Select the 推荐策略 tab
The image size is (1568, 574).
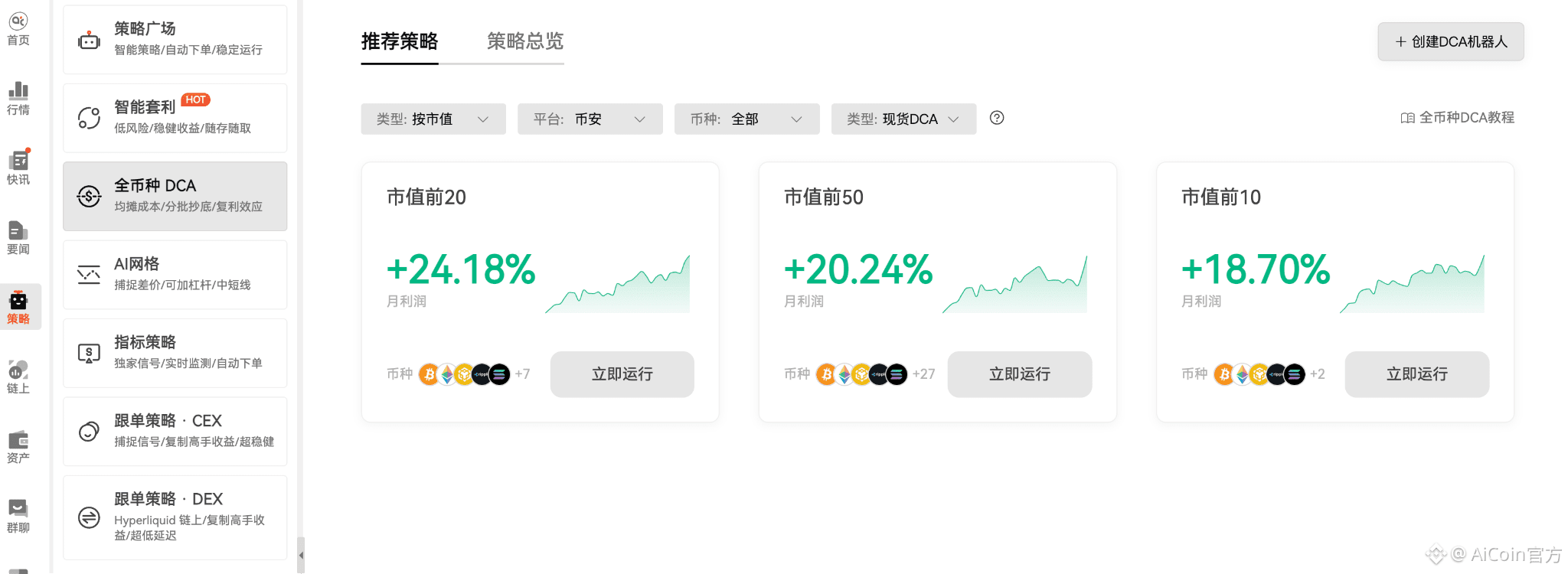[x=400, y=41]
